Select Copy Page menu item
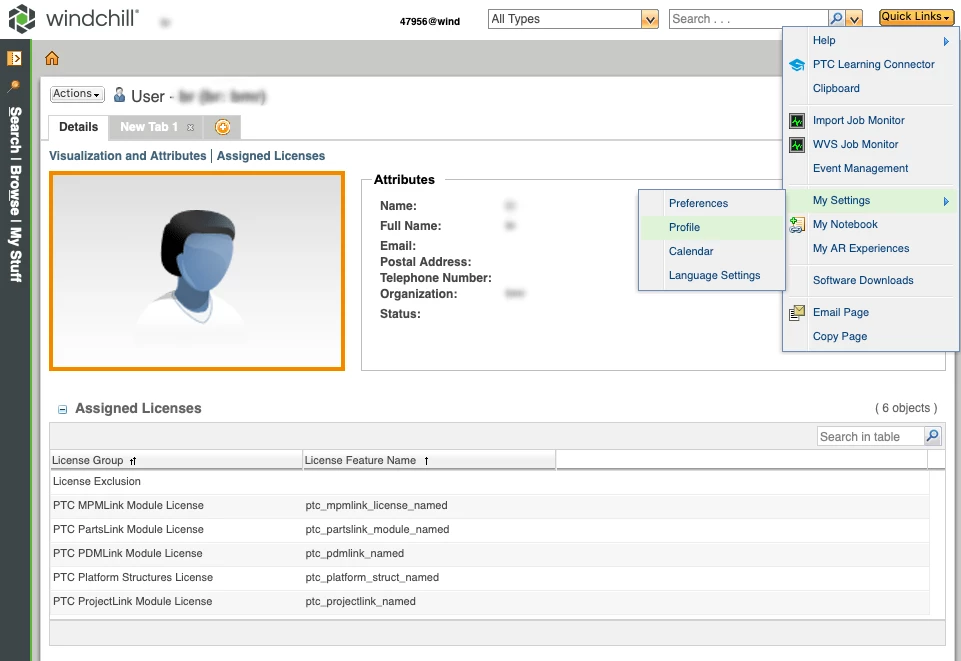Screen dimensions: 961x661 (840, 336)
